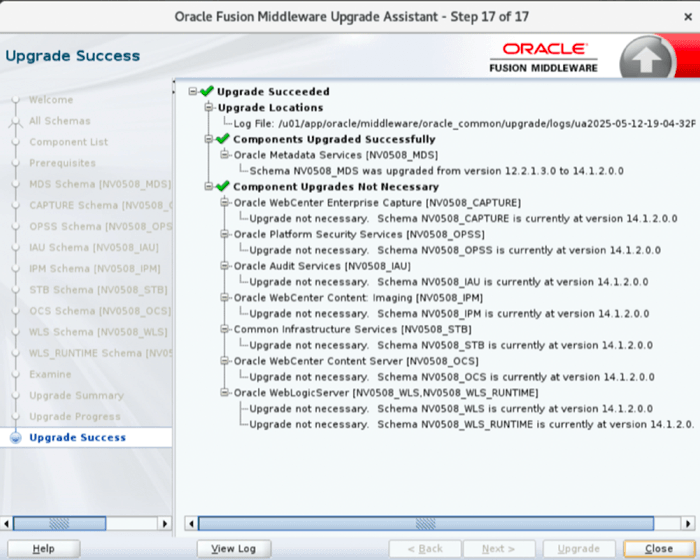The height and width of the screenshot is (560, 700).
Task: Click the results pane horizontal scrollbar thumb
Action: [426, 523]
